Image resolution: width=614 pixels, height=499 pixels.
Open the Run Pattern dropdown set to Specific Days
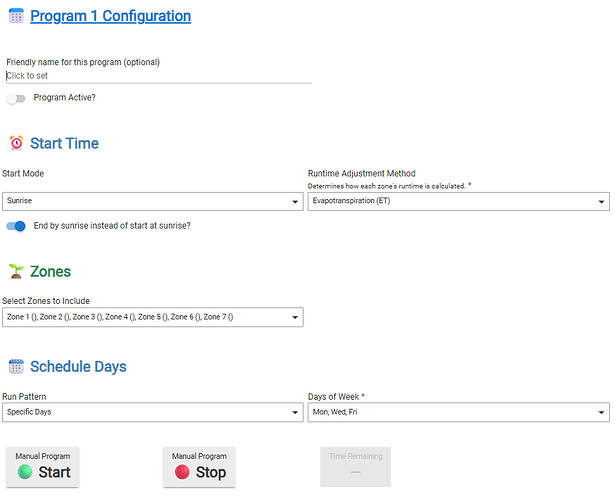point(153,412)
